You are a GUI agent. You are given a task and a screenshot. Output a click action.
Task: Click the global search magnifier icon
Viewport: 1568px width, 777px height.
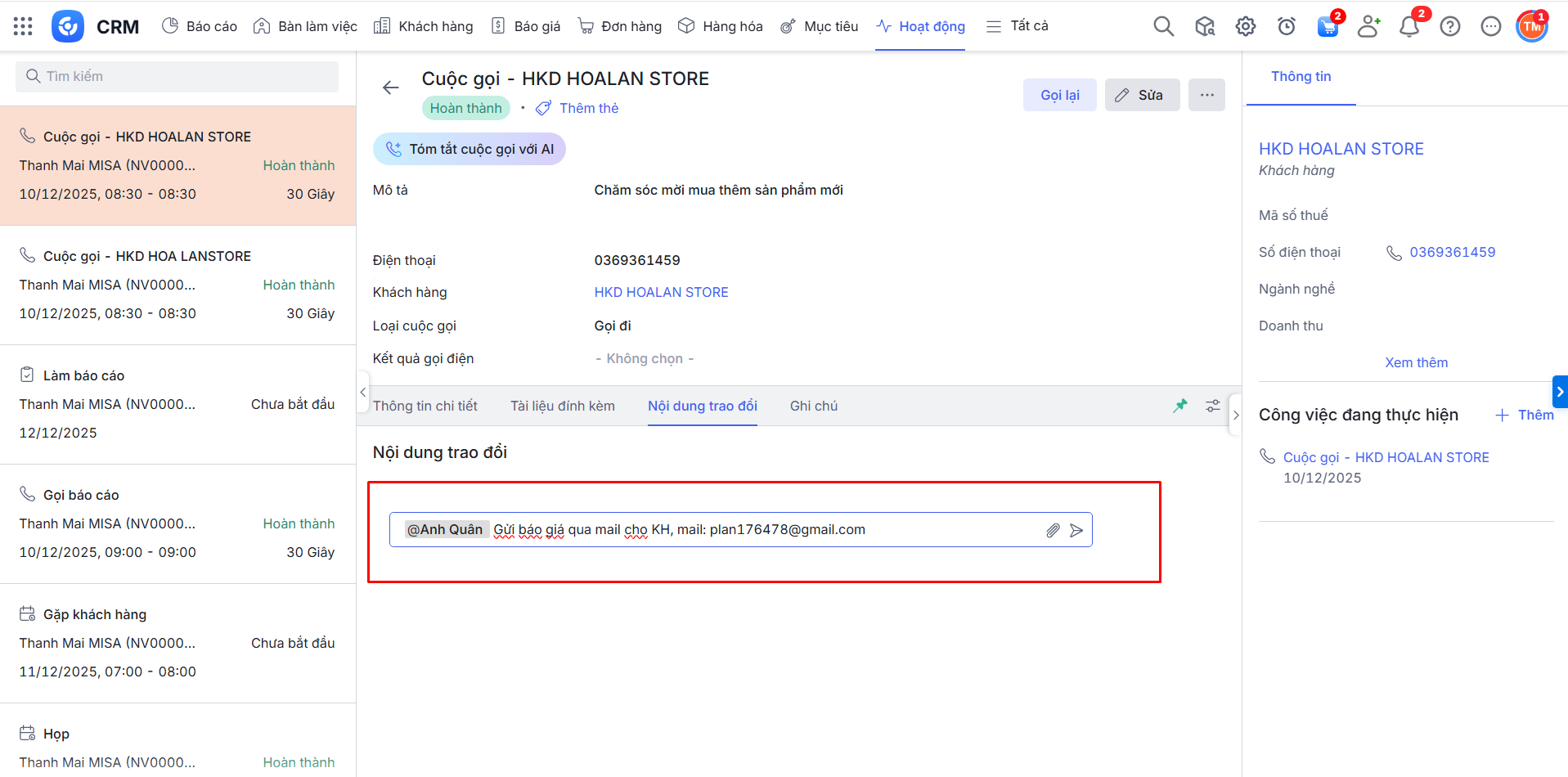coord(1163,26)
